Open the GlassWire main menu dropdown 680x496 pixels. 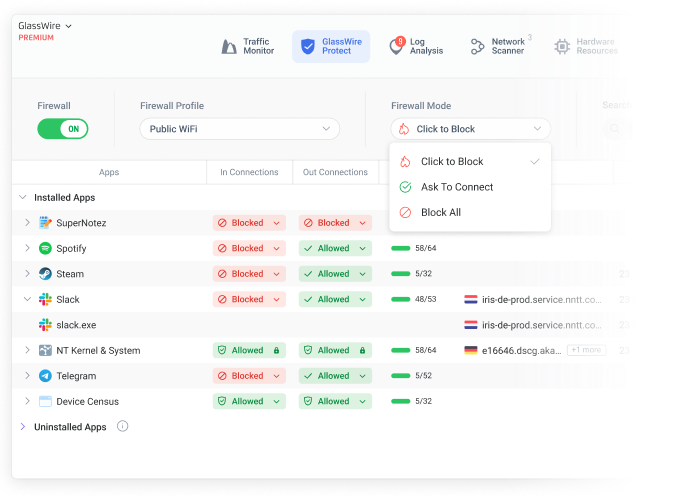point(45,26)
